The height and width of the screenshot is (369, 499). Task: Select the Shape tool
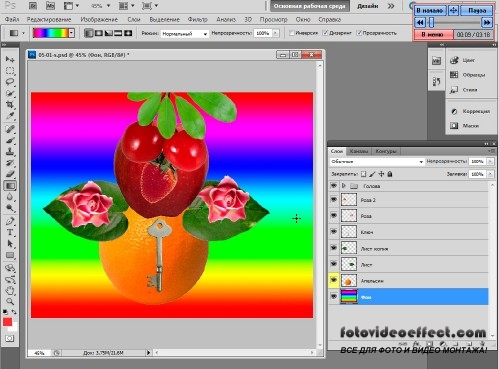(x=10, y=255)
